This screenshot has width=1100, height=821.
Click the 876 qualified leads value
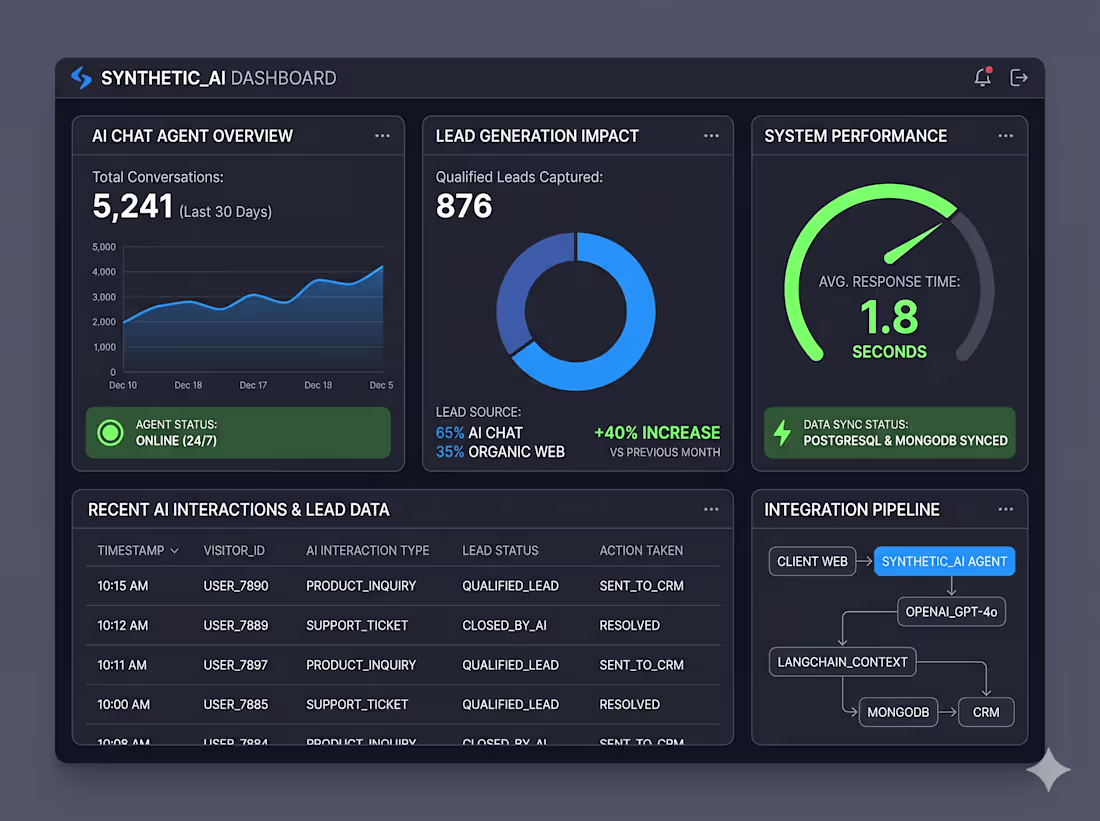464,206
